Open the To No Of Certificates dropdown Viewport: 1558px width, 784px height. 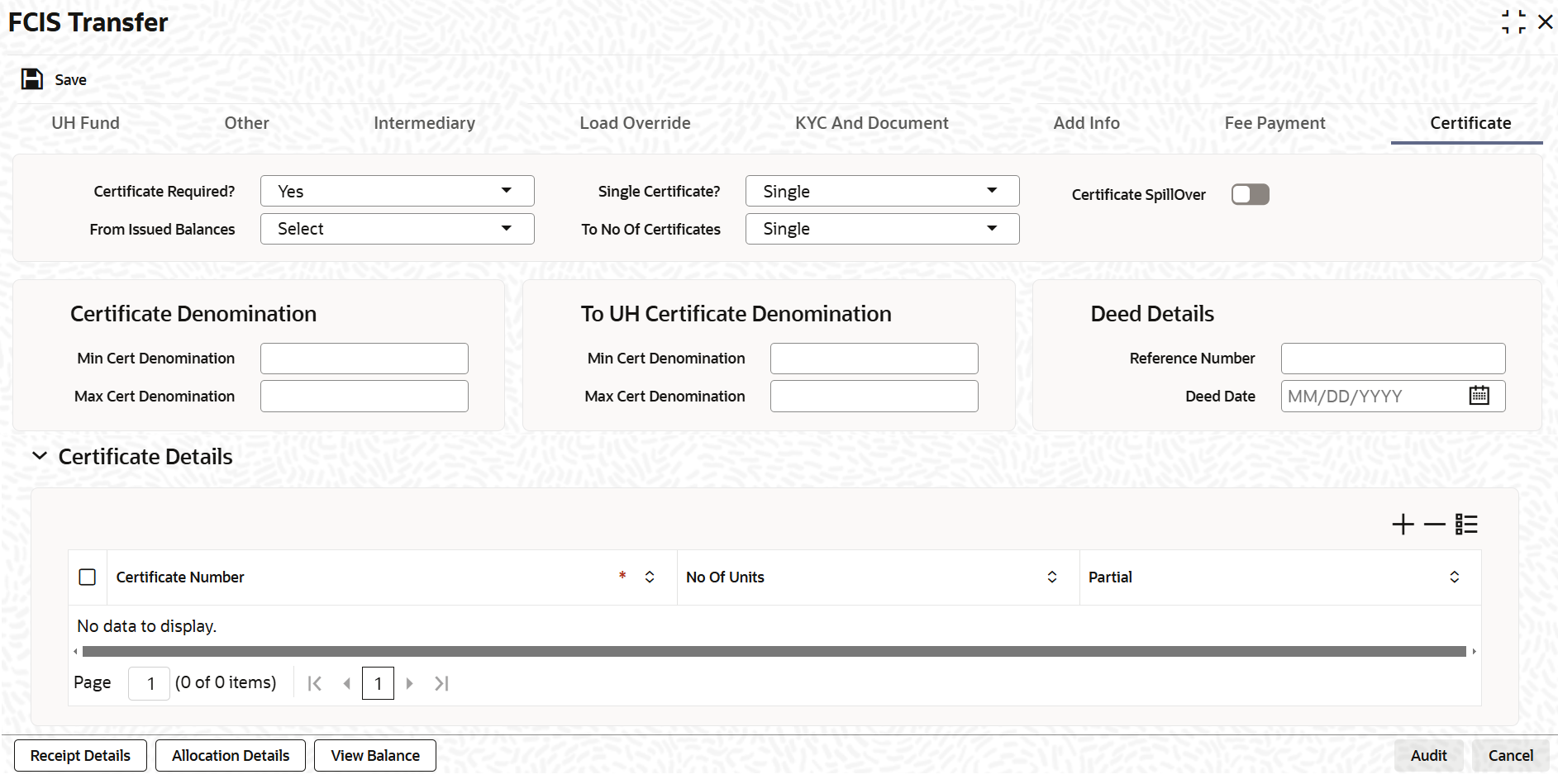[x=882, y=229]
